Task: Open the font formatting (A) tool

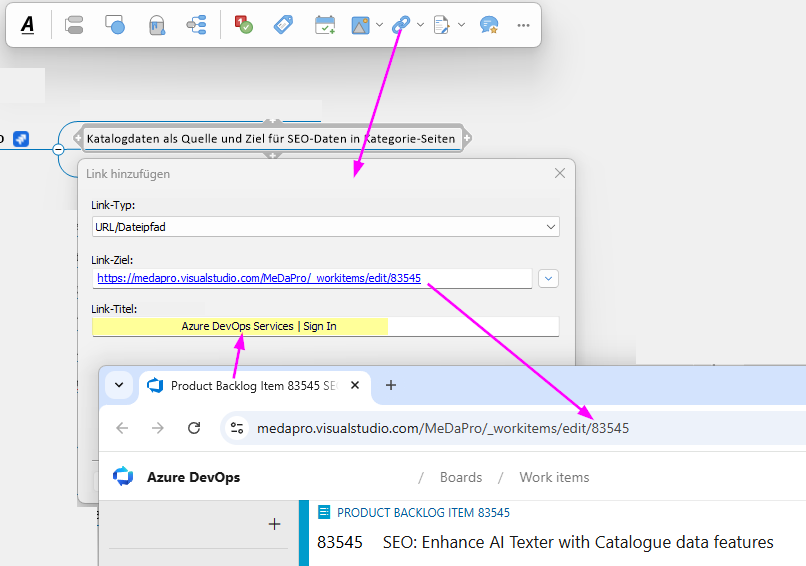Action: pos(27,24)
